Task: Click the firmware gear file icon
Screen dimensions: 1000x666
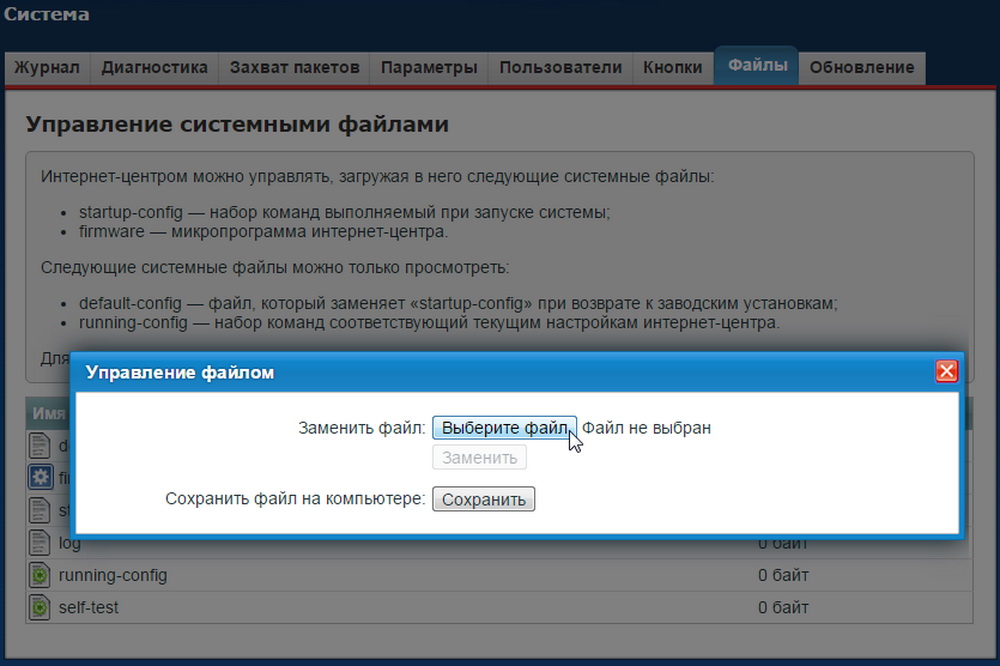Action: pos(38,477)
